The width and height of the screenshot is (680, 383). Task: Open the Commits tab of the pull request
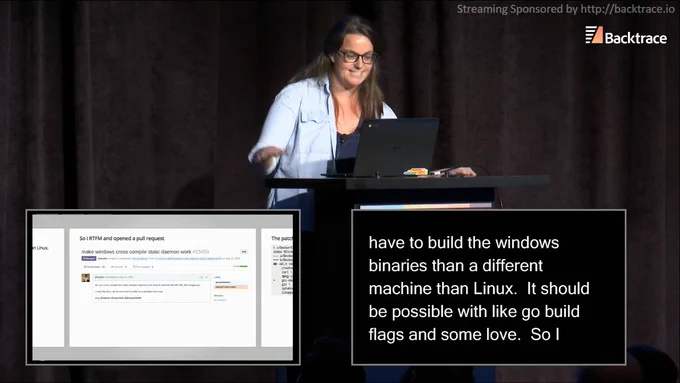tap(119, 267)
